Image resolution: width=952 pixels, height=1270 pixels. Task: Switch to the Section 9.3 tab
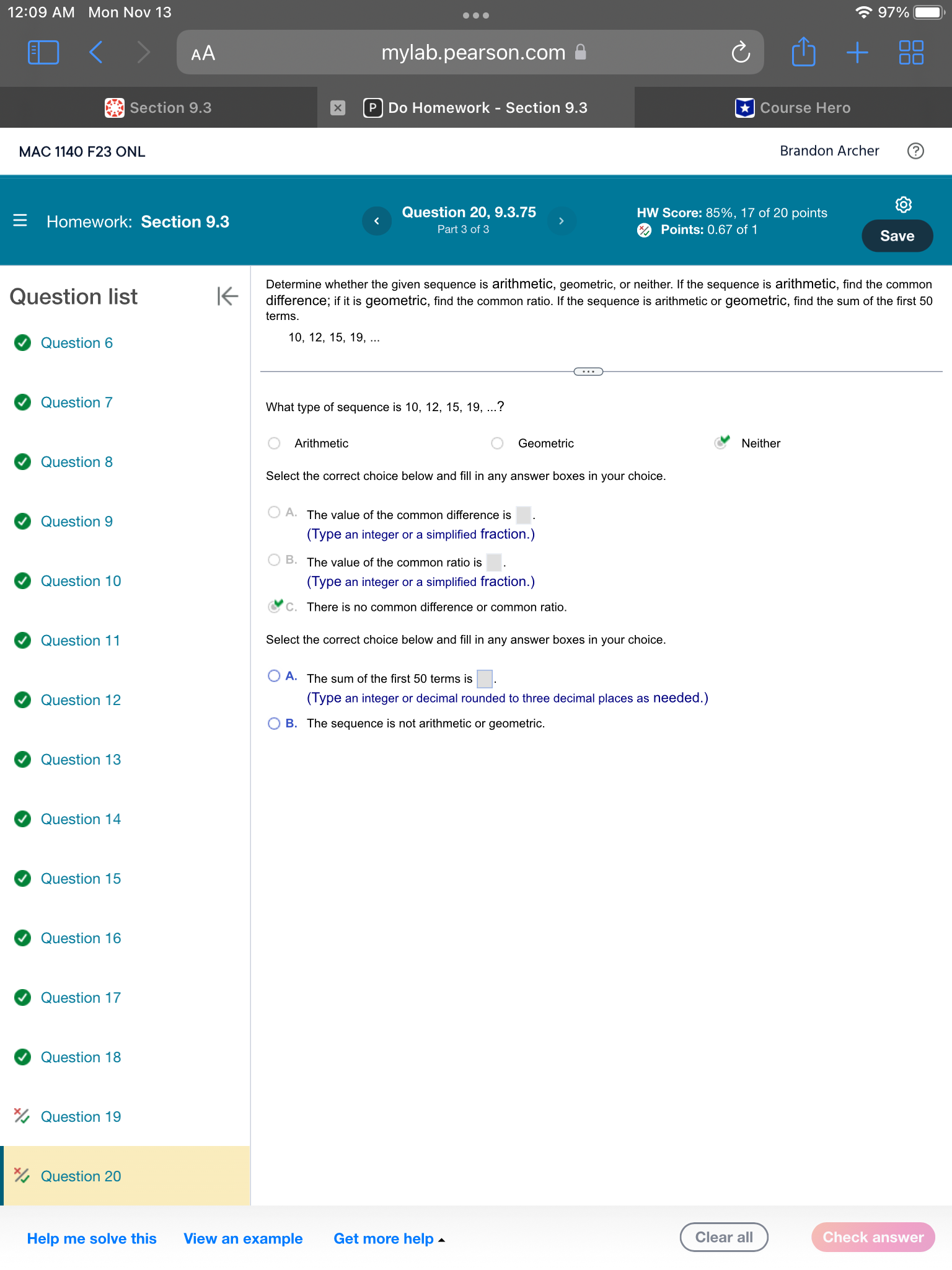159,108
